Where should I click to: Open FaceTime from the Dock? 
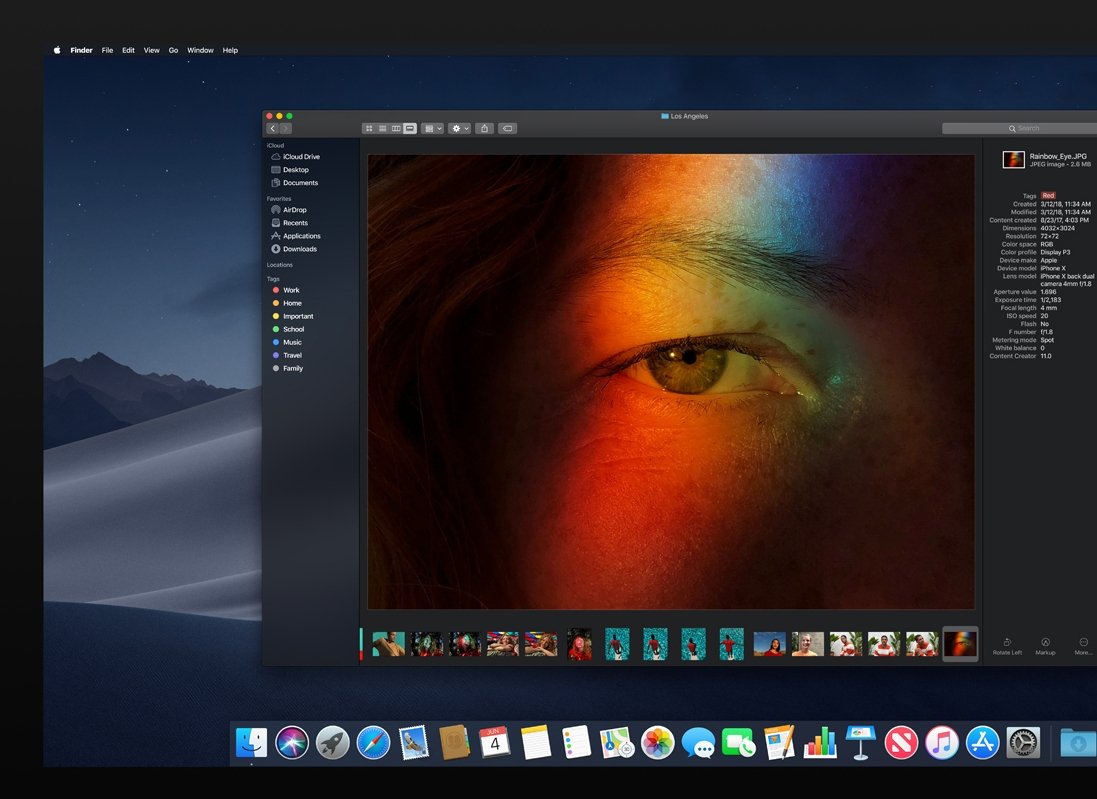pos(738,743)
